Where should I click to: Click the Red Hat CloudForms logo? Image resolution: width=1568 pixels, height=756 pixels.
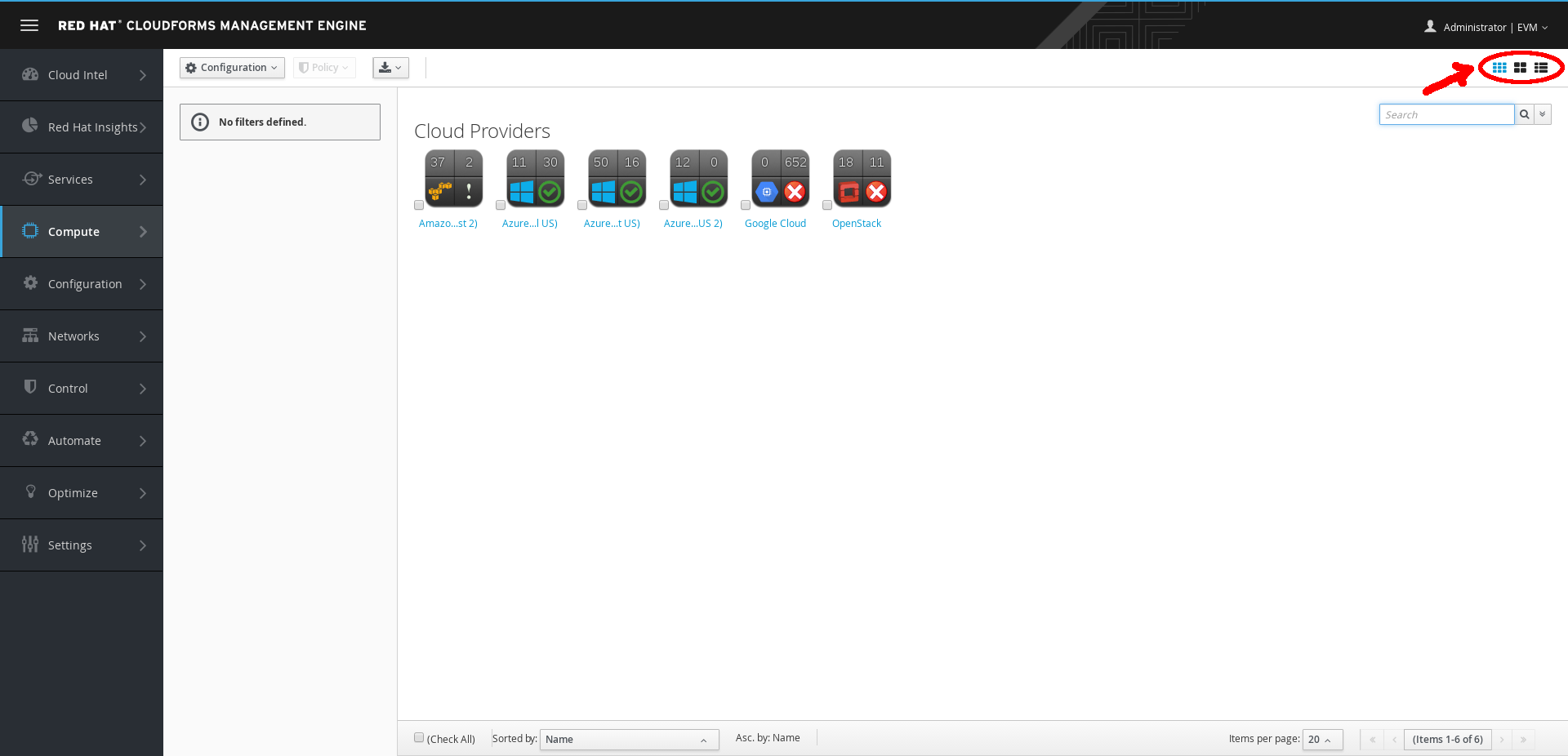212,25
